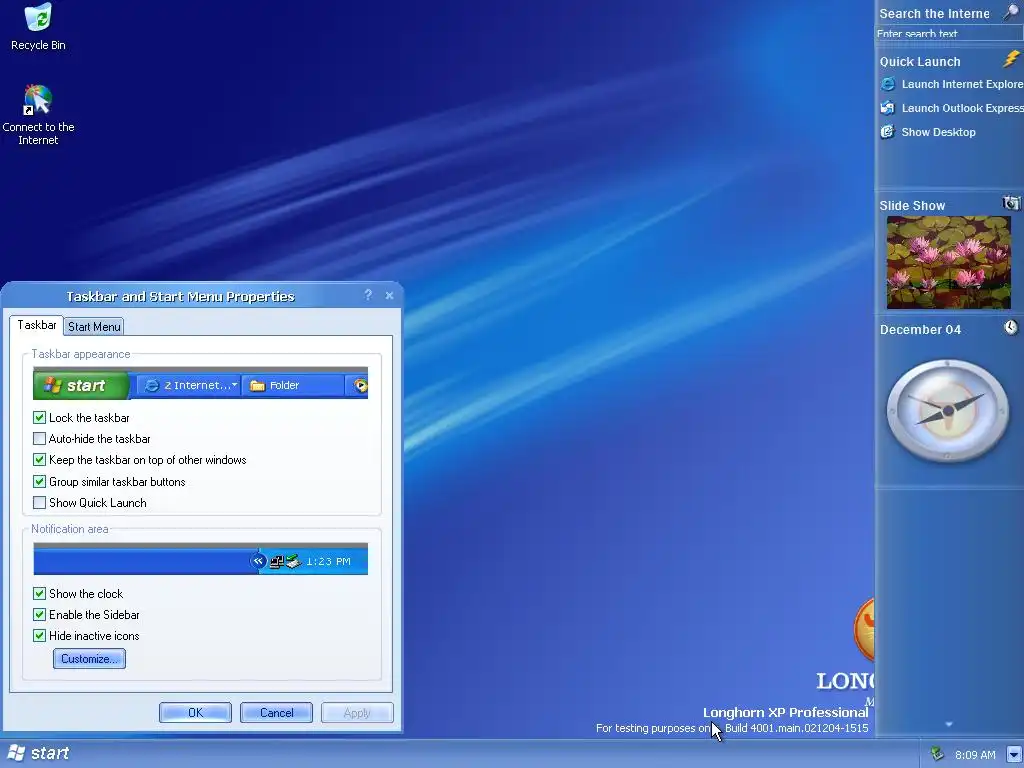Screen dimensions: 1024x768
Task: Click the taskbar tray dropdown arrow button
Action: [1014, 754]
